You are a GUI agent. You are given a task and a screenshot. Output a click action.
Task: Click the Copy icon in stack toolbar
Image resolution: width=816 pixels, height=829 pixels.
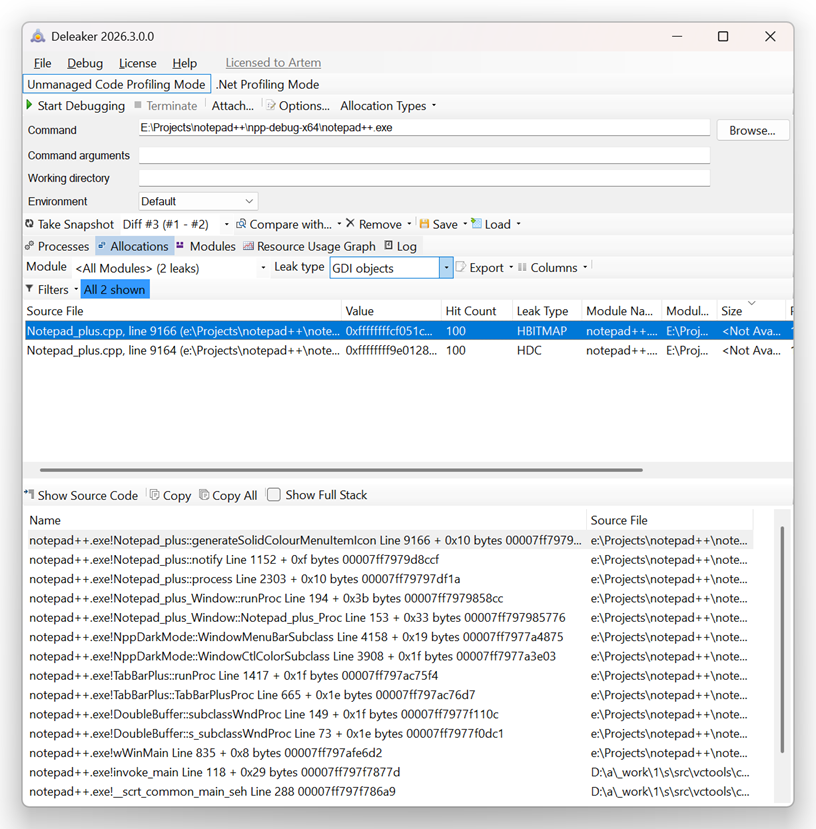point(154,494)
